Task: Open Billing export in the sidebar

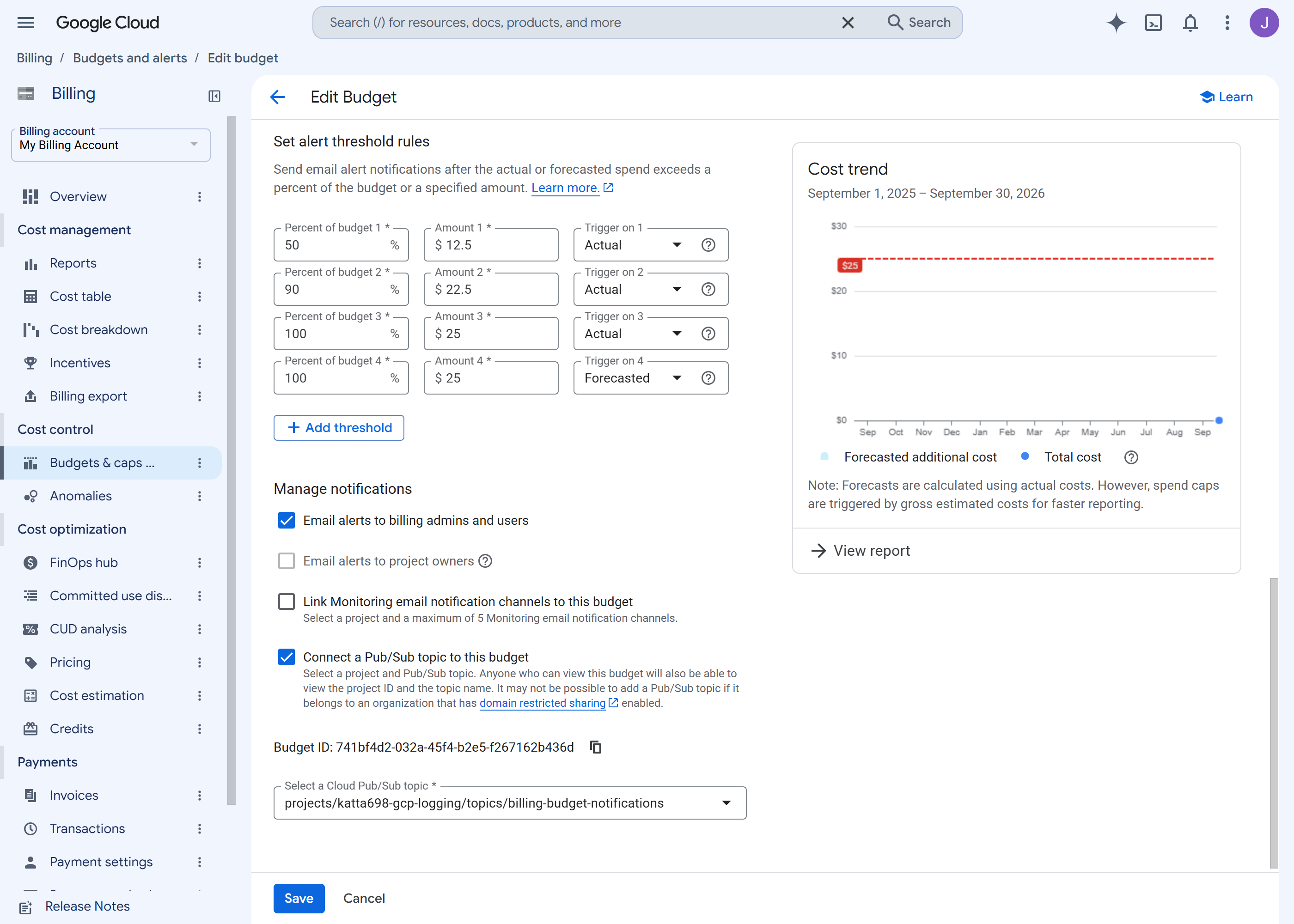Action: click(88, 396)
